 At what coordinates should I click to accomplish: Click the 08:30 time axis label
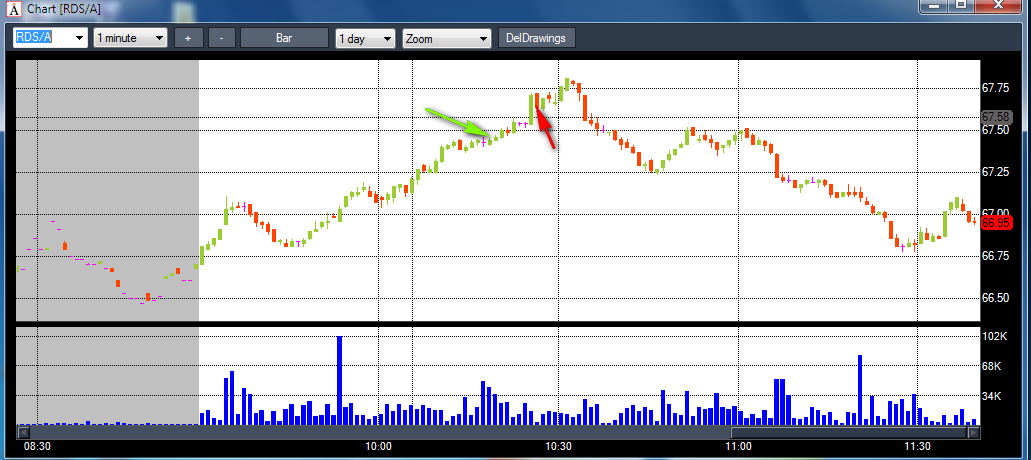(37, 446)
